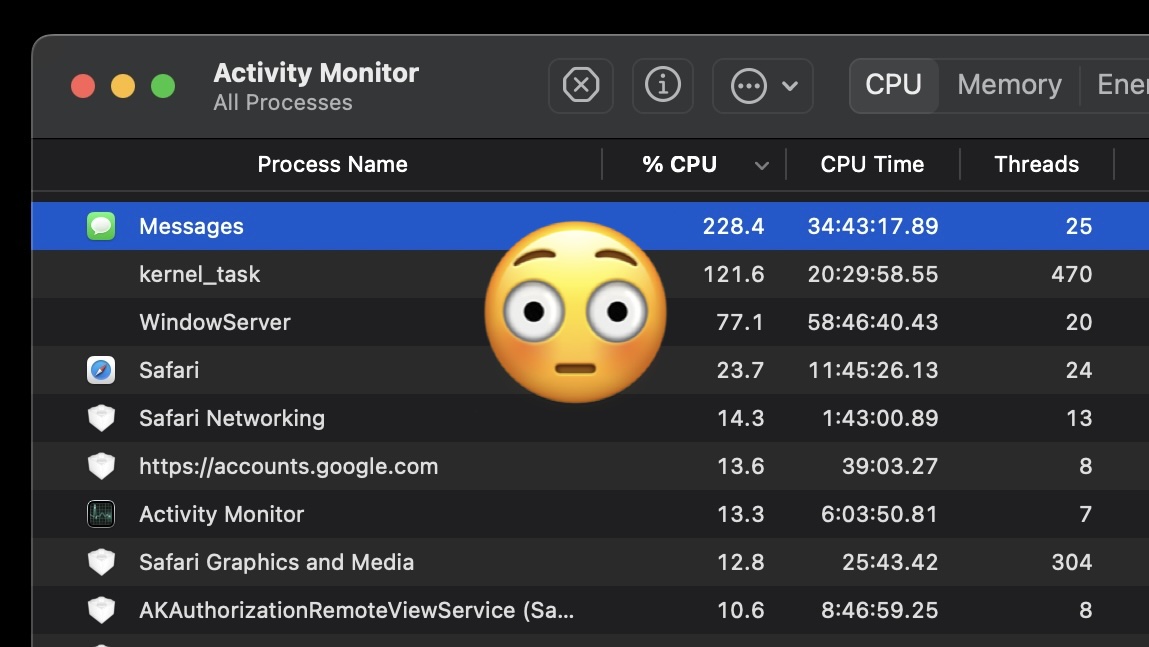This screenshot has height=647, width=1149.
Task: Switch to the CPU tab
Action: coord(893,85)
